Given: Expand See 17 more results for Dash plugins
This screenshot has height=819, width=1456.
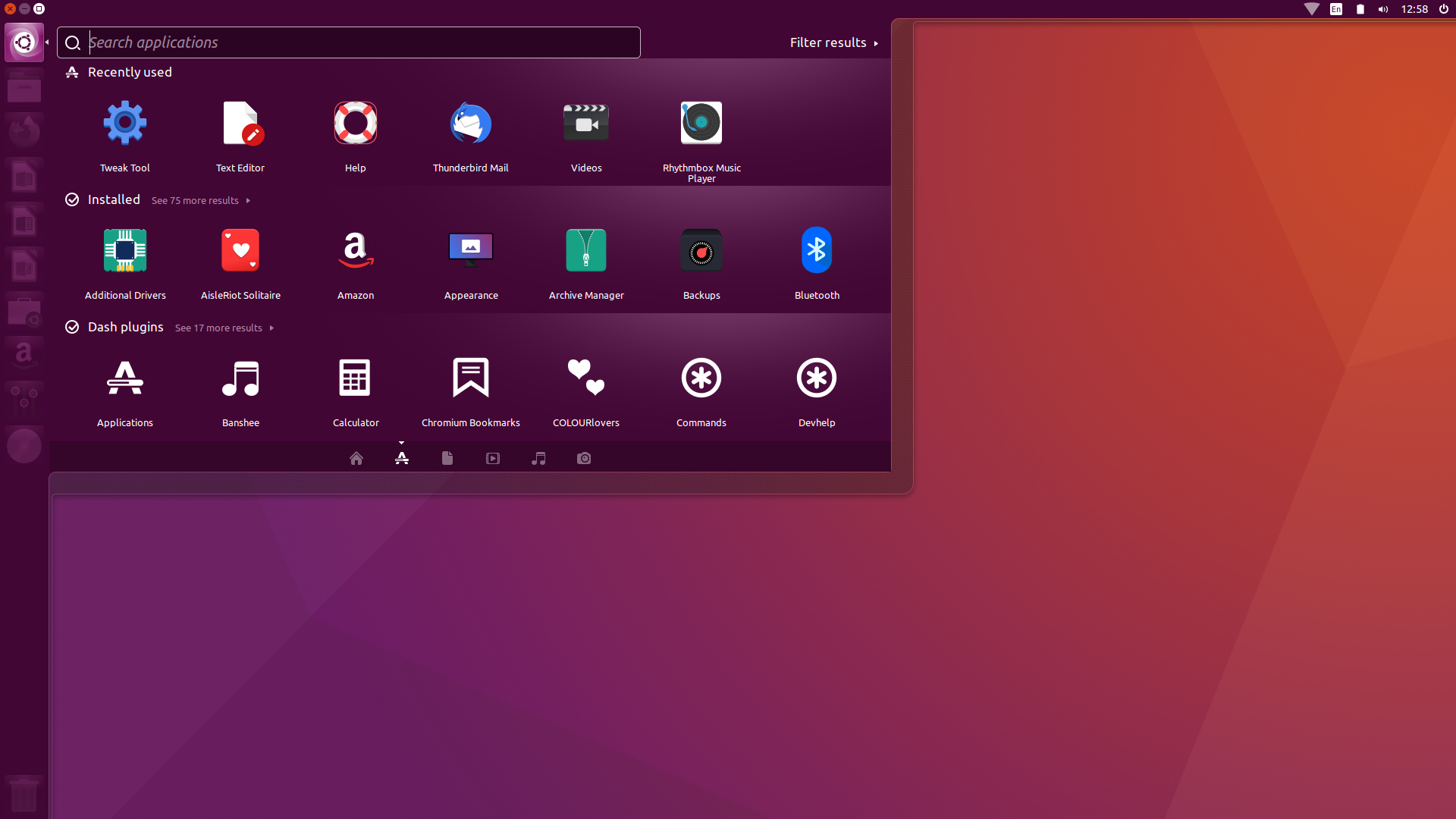Looking at the screenshot, I should point(224,328).
